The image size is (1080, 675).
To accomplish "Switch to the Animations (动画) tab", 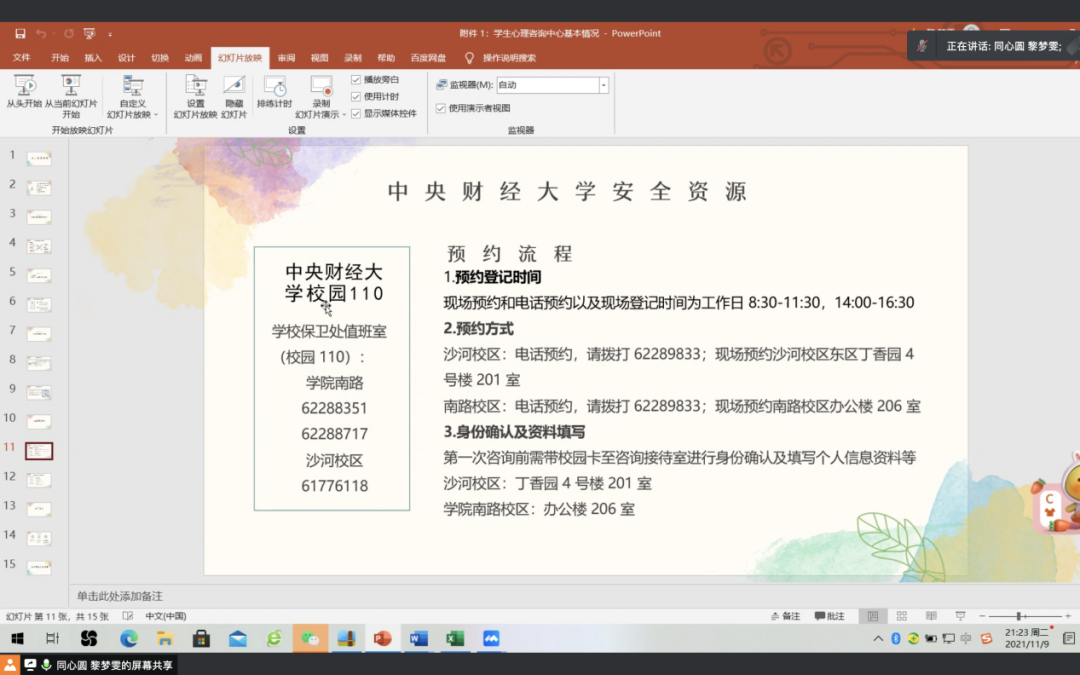I will 194,58.
